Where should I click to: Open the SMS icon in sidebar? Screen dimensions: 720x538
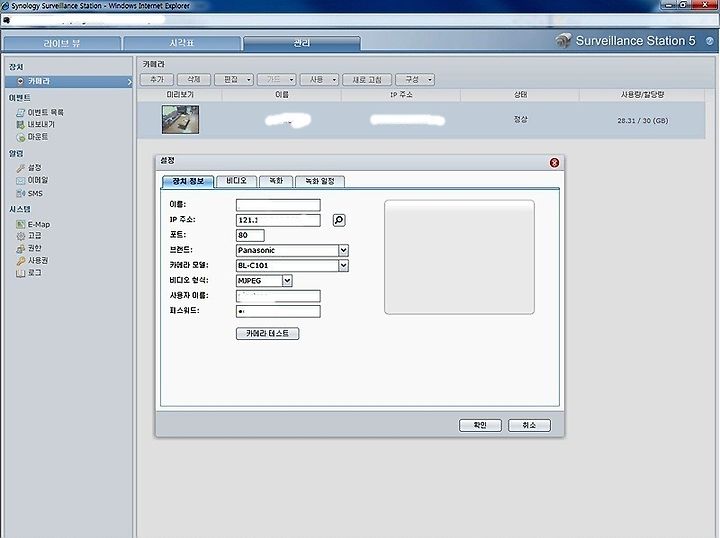coord(20,193)
